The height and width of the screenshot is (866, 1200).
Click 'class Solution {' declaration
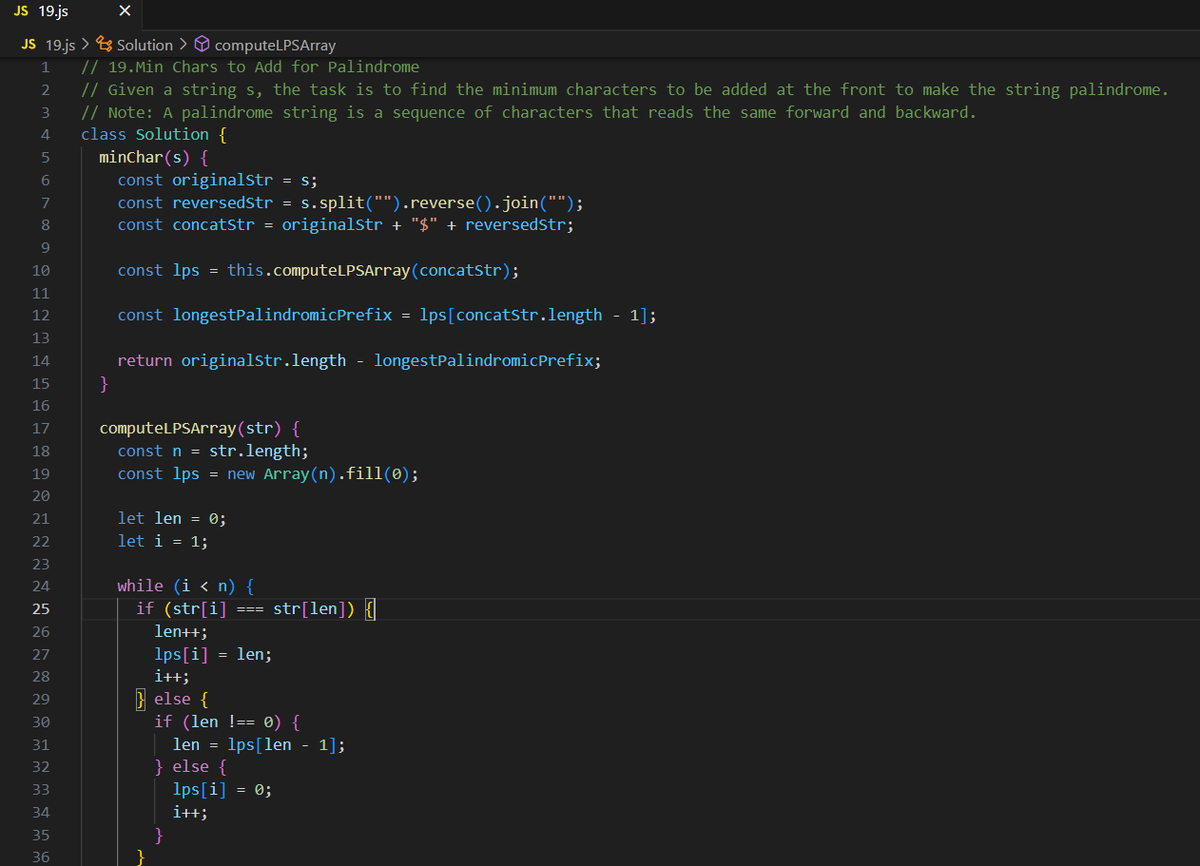(x=154, y=134)
